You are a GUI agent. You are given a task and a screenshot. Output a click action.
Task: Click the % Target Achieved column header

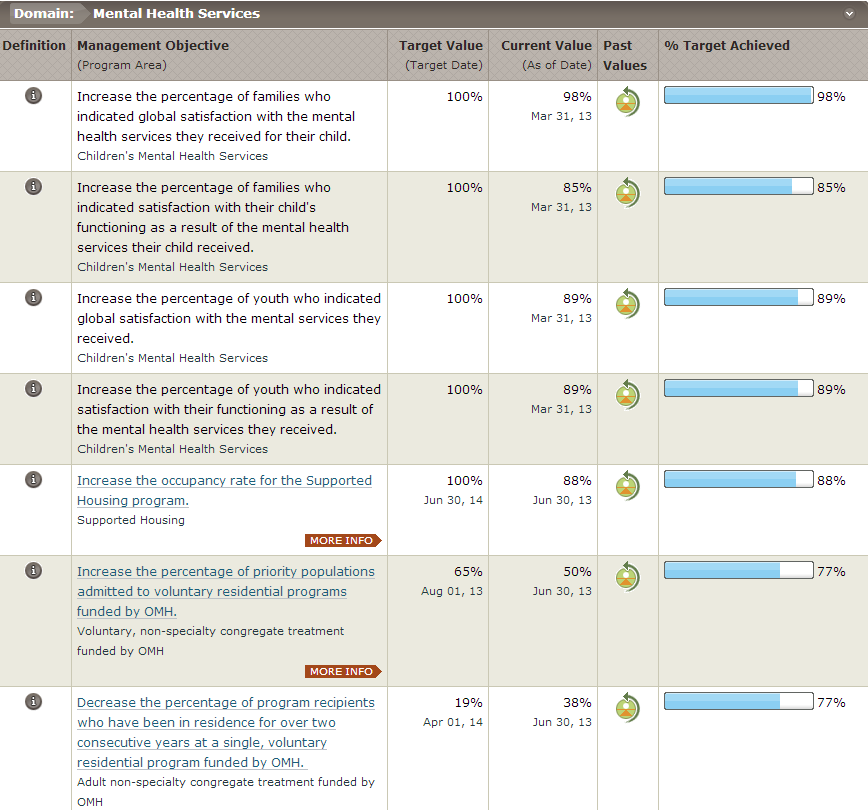click(x=727, y=46)
